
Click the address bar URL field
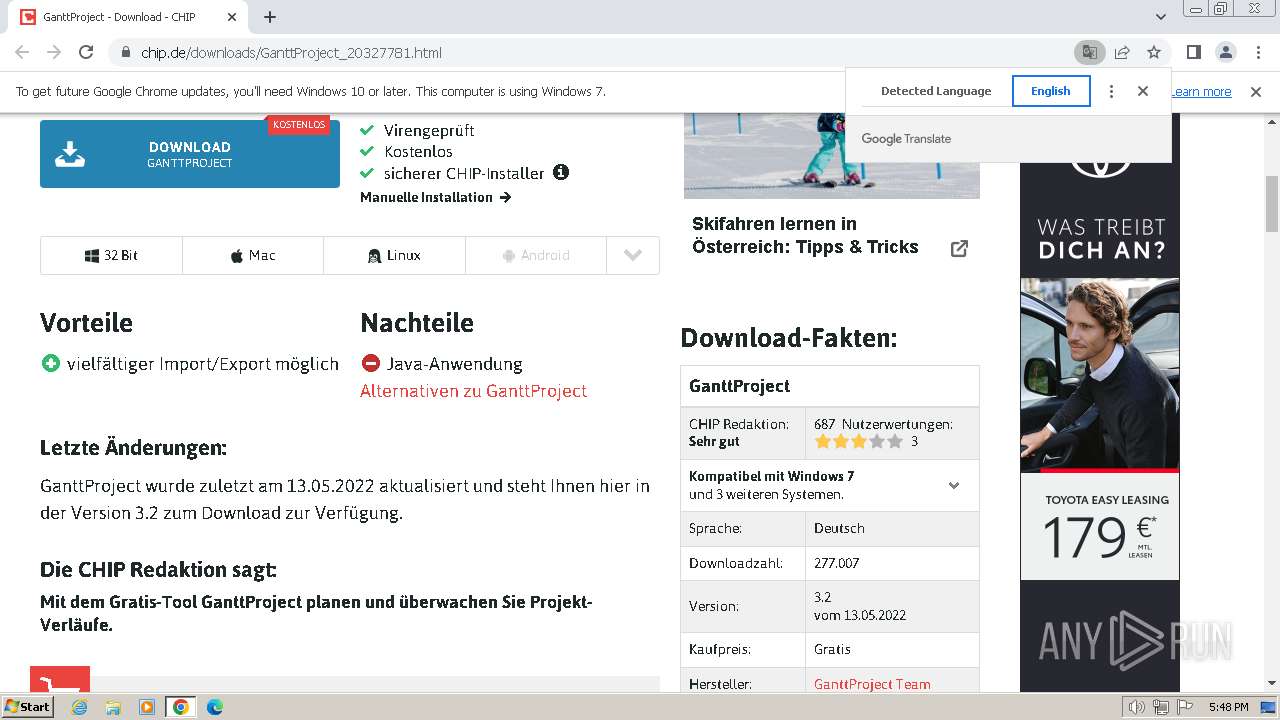click(600, 52)
